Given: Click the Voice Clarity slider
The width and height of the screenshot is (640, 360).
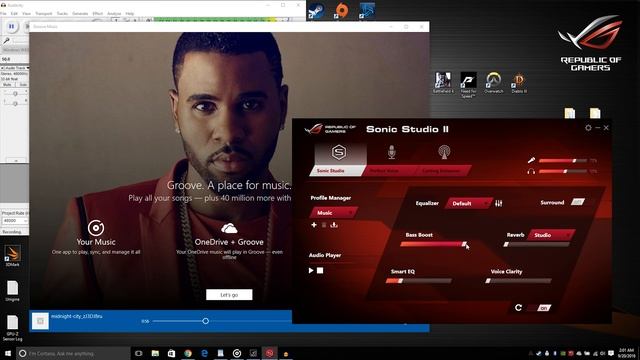Looking at the screenshot, I should (518, 281).
